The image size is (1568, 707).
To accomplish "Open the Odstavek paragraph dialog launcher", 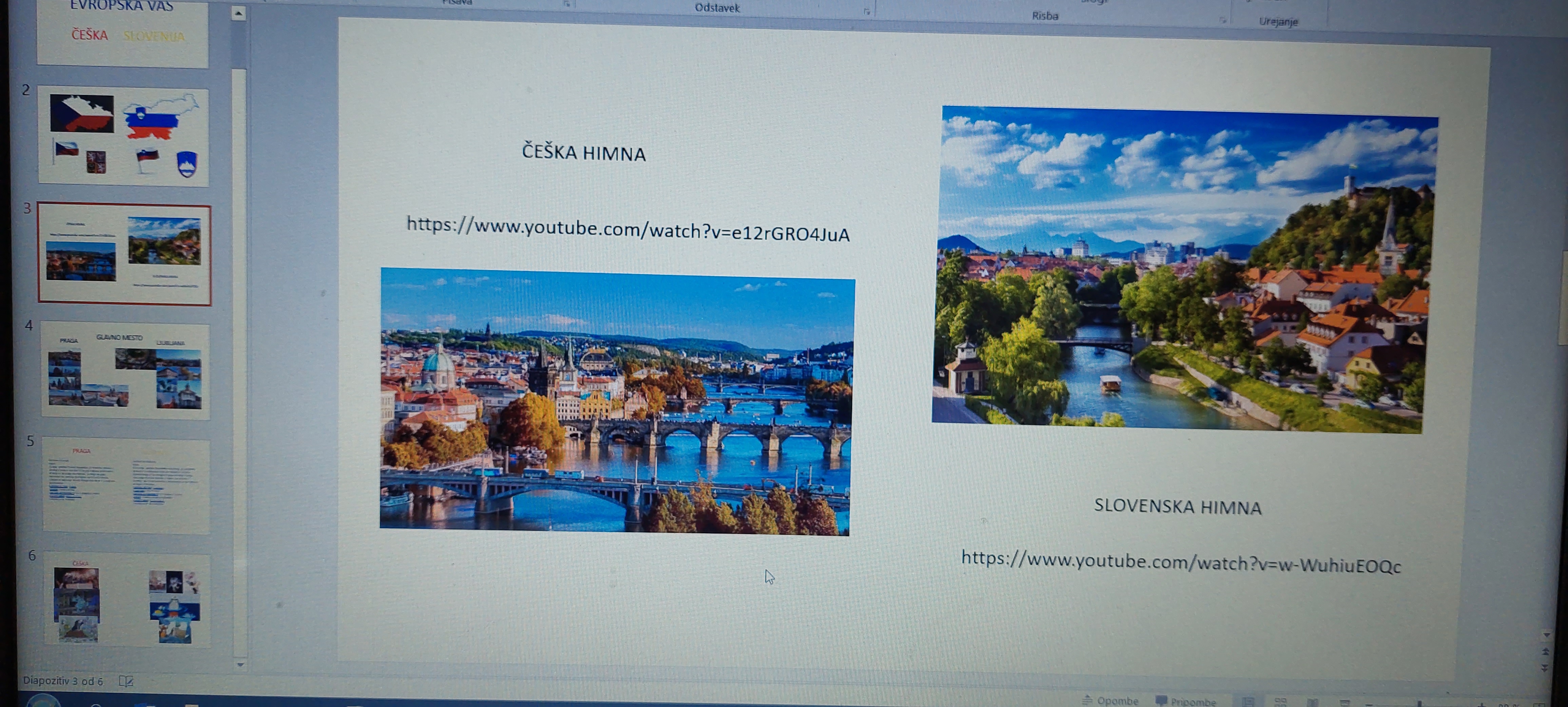I will pyautogui.click(x=866, y=12).
